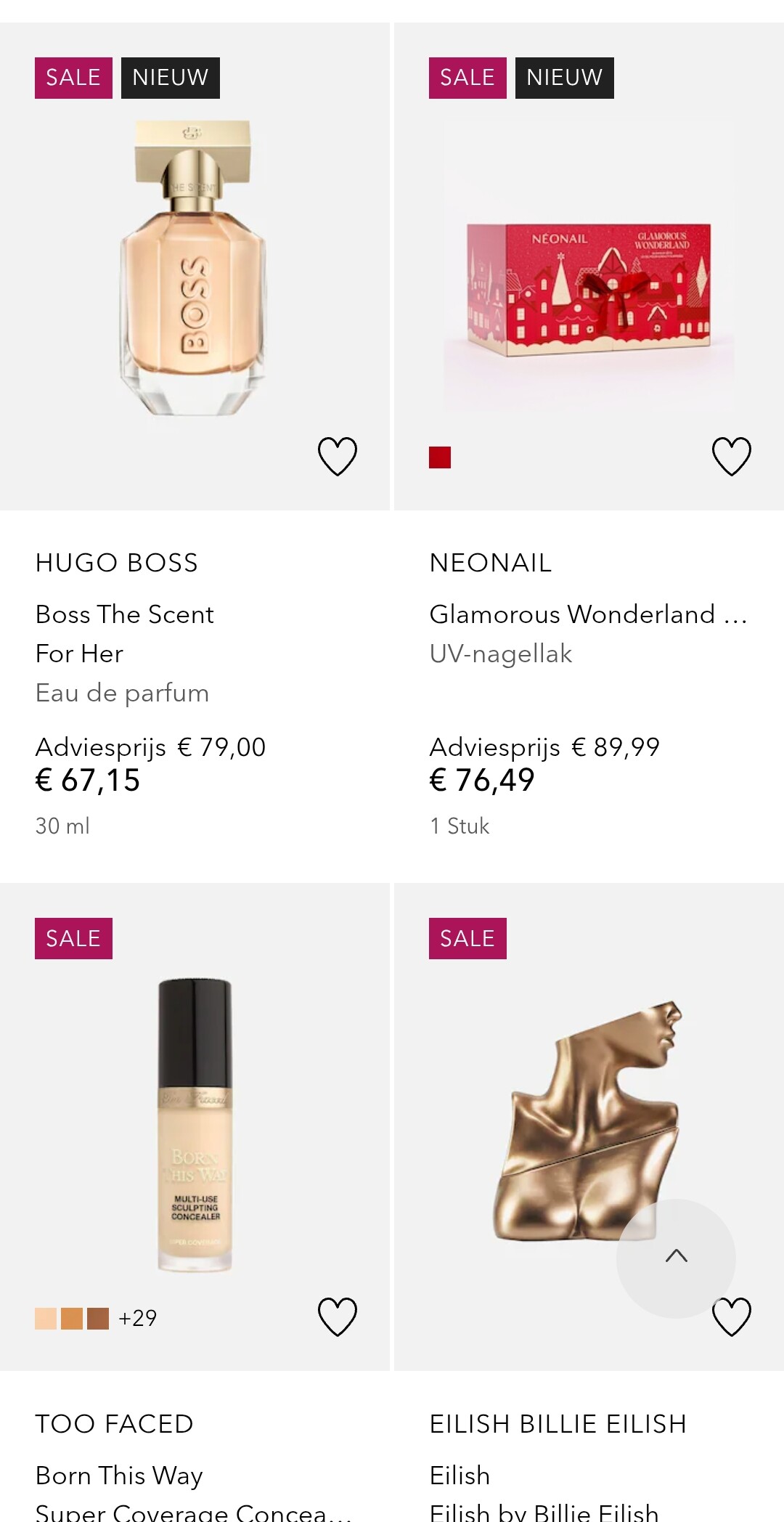
Task: Favorite the NeoNail Glamorous Wonderland set
Action: point(731,456)
